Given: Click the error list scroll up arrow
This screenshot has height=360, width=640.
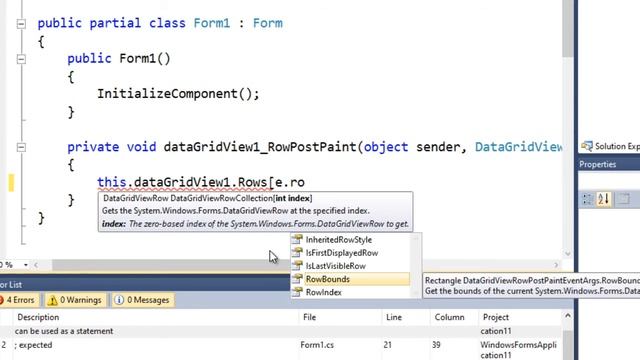Looking at the screenshot, I should 567,316.
